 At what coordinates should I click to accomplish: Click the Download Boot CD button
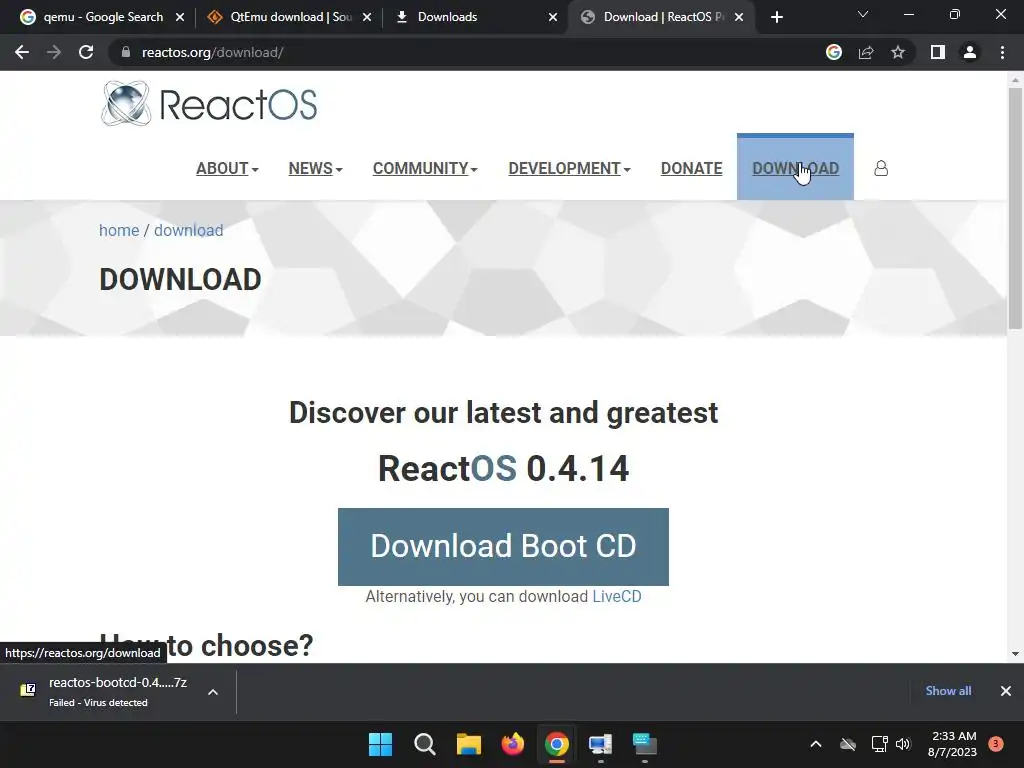click(x=503, y=547)
